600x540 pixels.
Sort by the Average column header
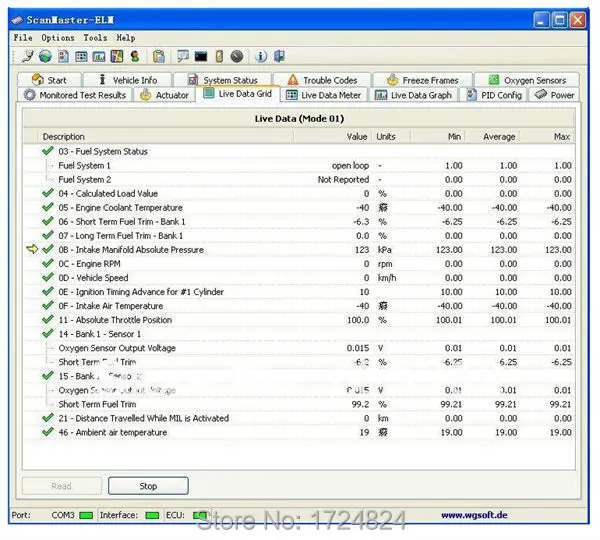click(492, 137)
